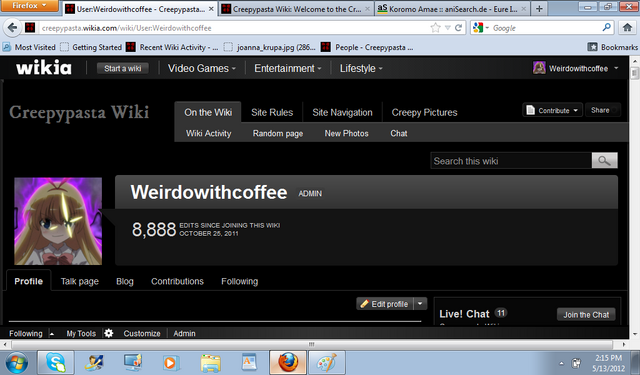The height and width of the screenshot is (375, 640).
Task: Open Recent Wiki Activity bookmark
Action: 172,47
